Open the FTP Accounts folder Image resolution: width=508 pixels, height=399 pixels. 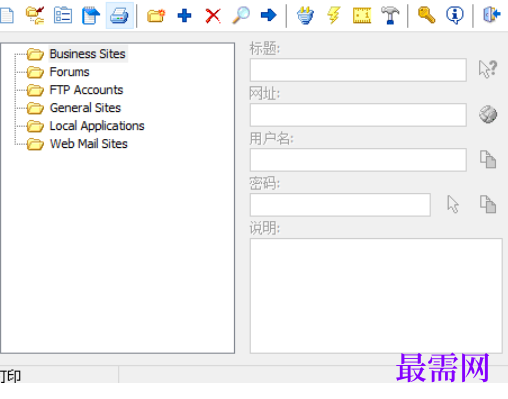coord(86,90)
